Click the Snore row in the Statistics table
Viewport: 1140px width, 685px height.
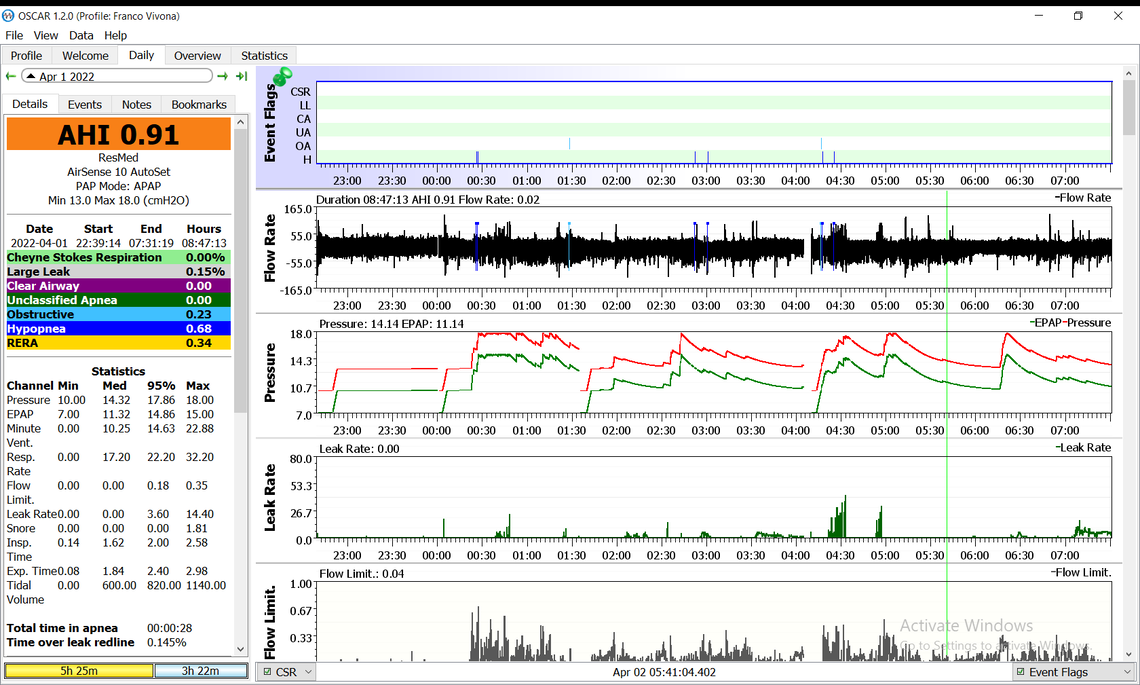click(108, 529)
